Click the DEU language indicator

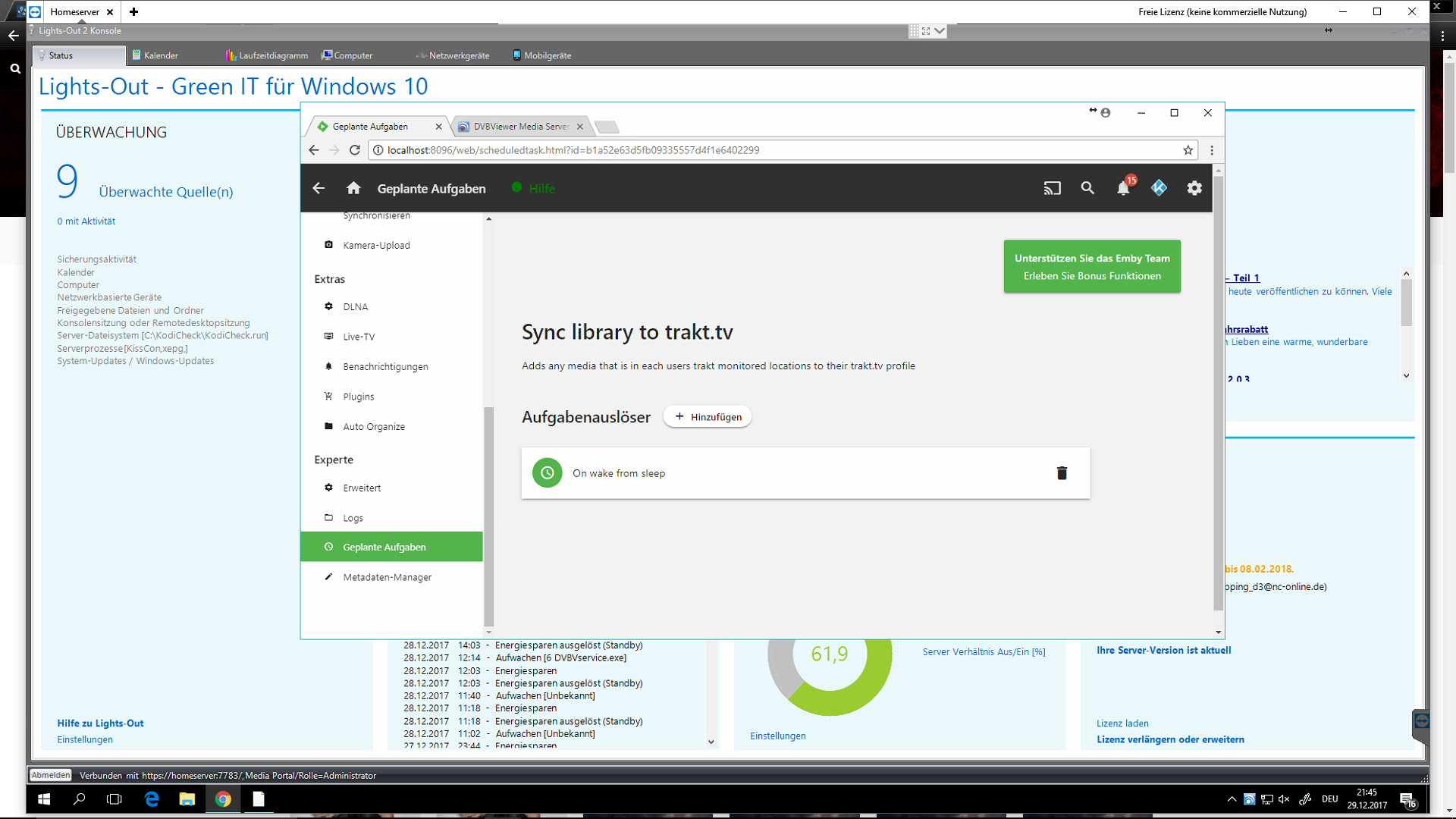[x=1329, y=799]
